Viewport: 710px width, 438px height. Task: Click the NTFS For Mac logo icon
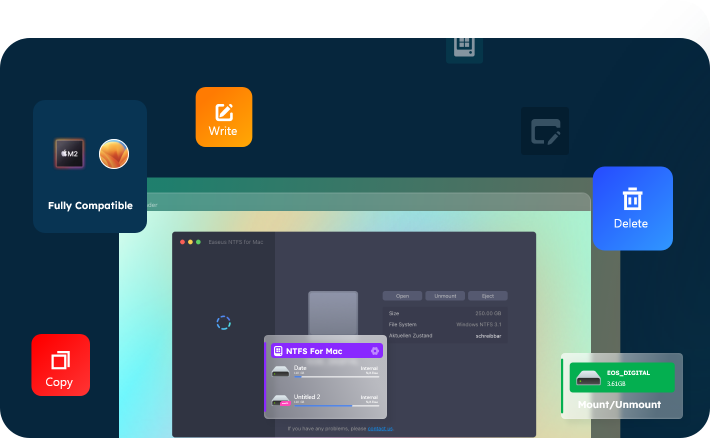point(279,351)
